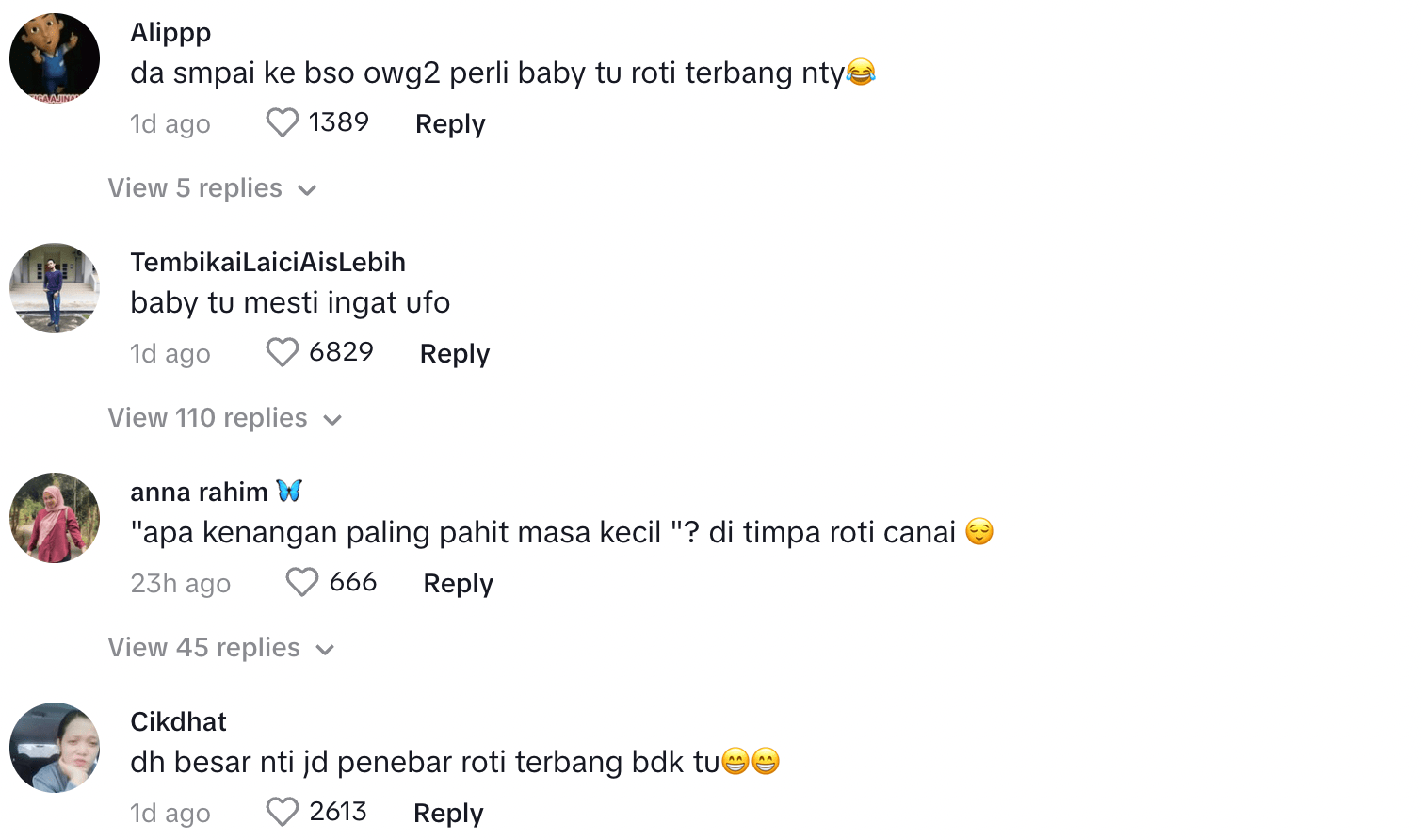This screenshot has width=1422, height=840.
Task: View anna rahim's profile photo
Action: point(55,518)
